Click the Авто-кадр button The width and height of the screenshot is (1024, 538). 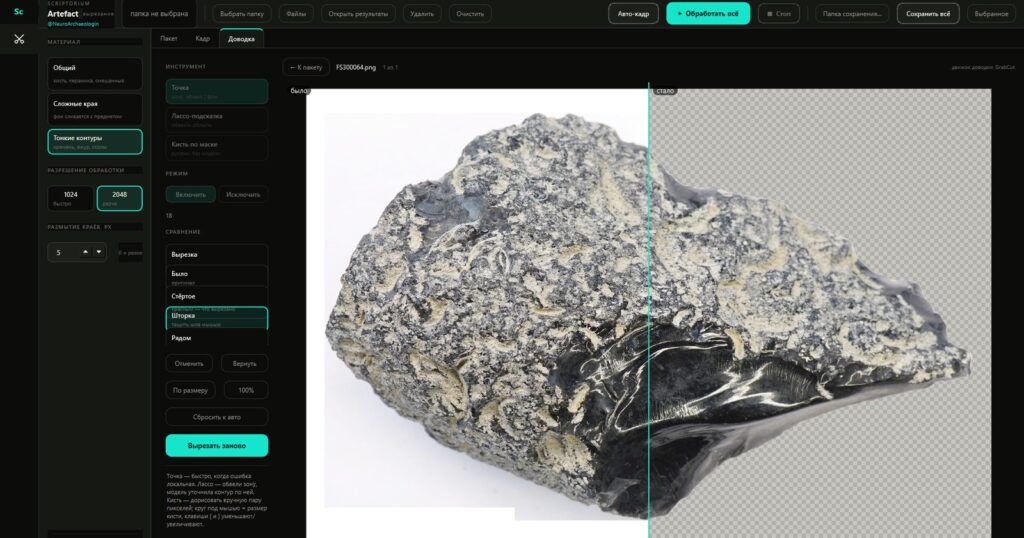pyautogui.click(x=633, y=14)
